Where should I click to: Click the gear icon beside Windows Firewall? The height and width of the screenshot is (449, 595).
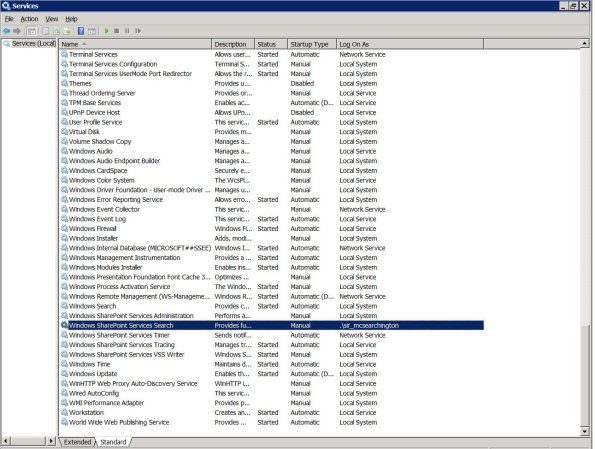click(65, 228)
